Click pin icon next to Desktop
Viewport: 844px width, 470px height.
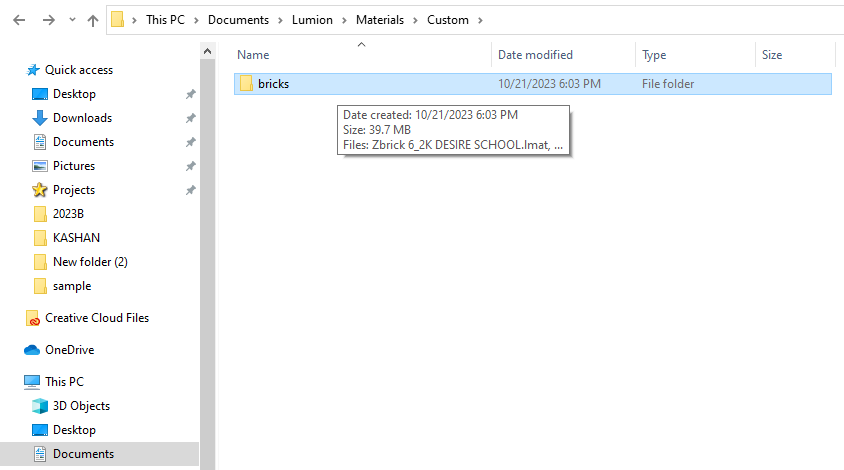(191, 94)
